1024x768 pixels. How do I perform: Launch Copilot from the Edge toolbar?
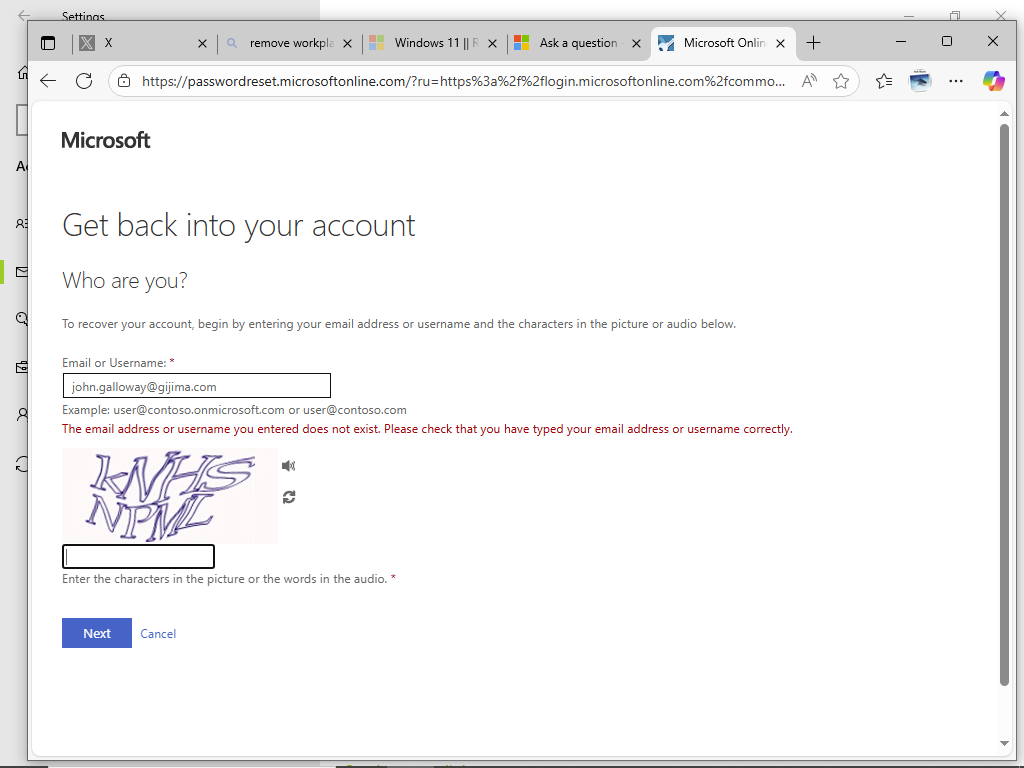993,81
